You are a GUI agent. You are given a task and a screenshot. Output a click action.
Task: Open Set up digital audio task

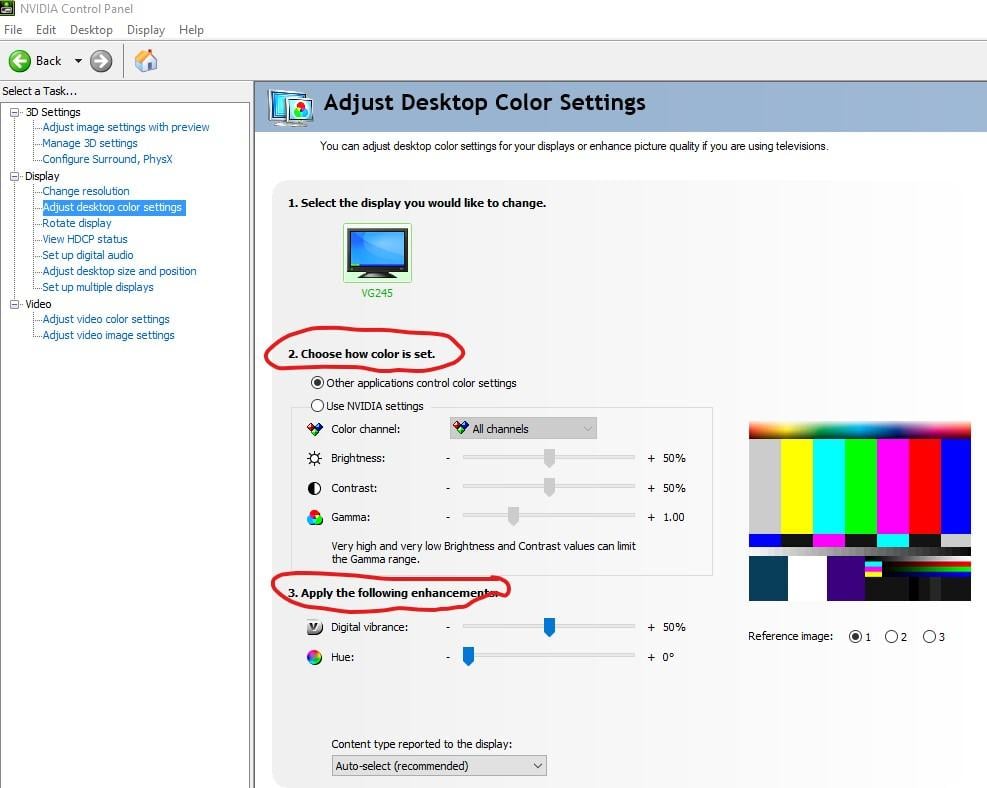tap(87, 255)
